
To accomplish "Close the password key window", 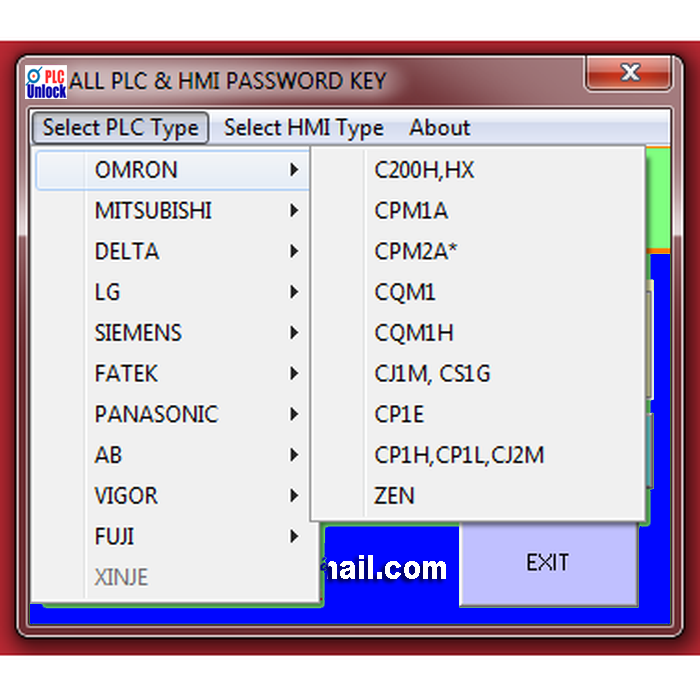I will coord(628,74).
